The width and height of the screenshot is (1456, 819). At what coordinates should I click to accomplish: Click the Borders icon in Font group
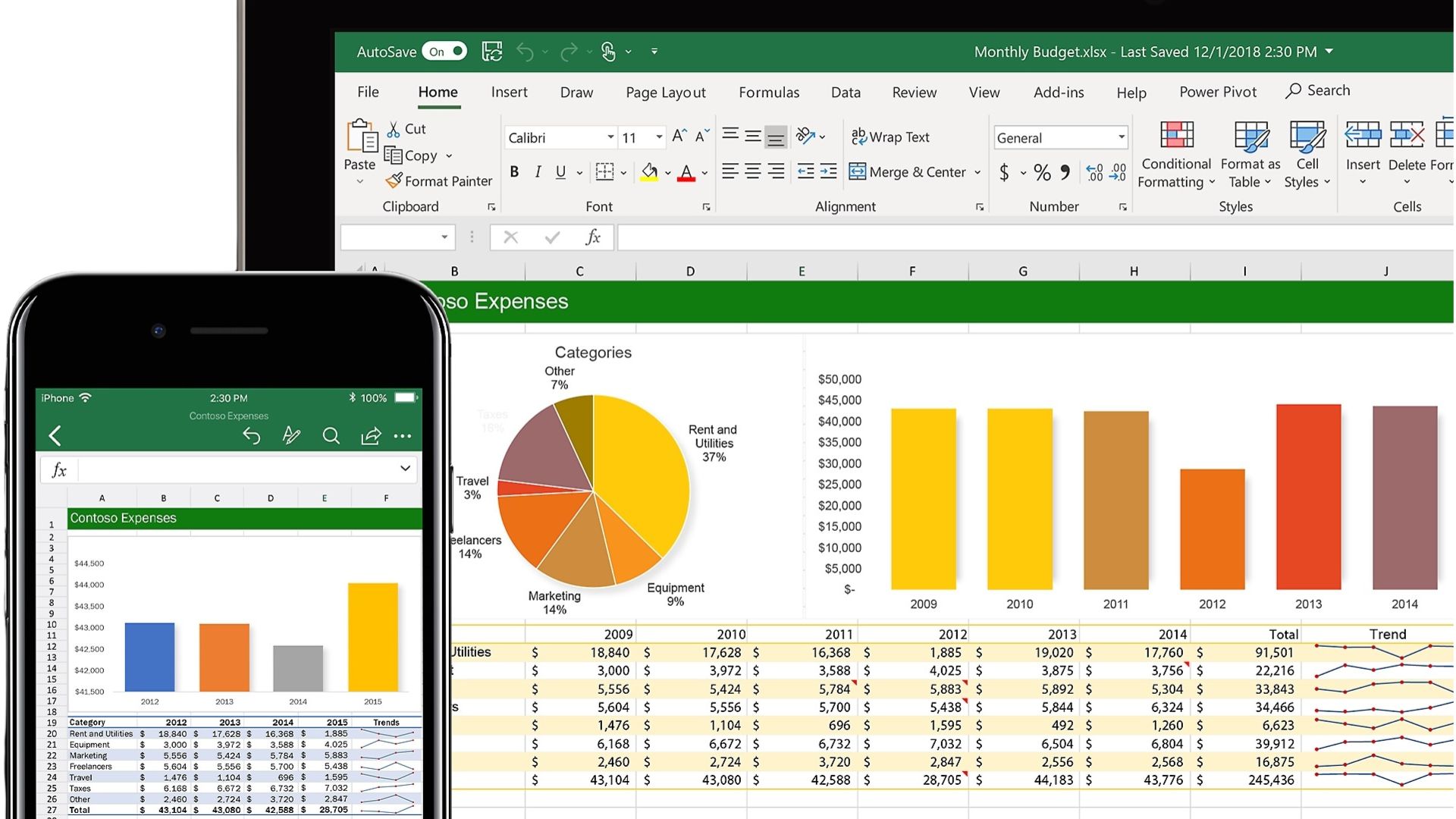pos(604,172)
